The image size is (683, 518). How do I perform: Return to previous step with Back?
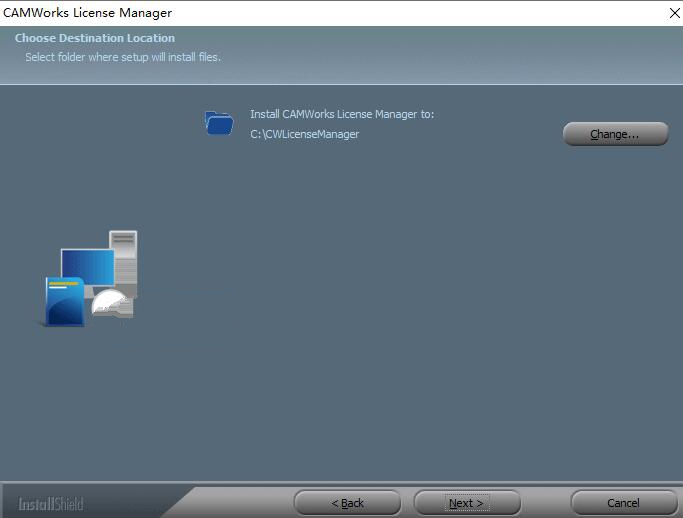pyautogui.click(x=347, y=503)
